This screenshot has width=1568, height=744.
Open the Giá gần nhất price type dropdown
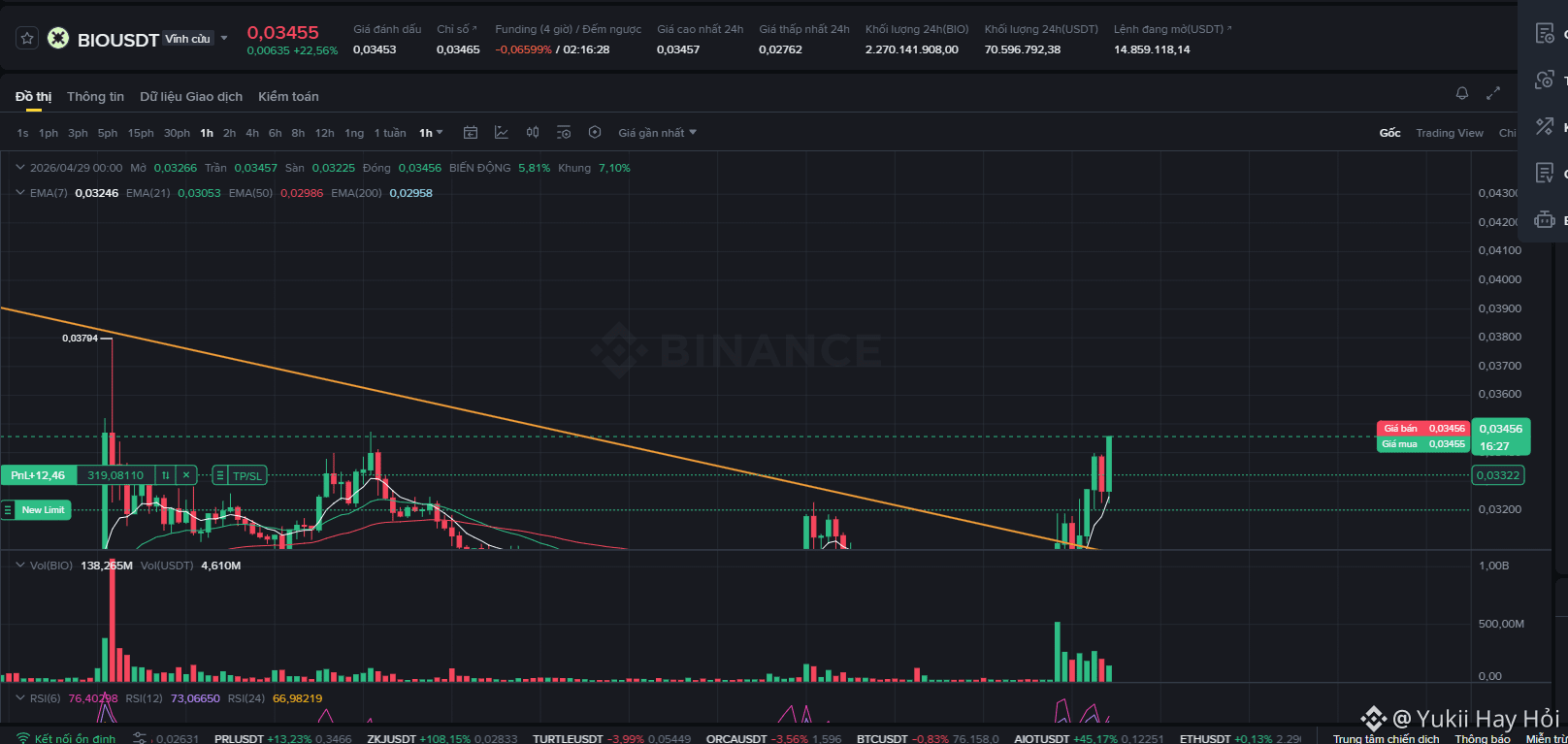click(657, 133)
